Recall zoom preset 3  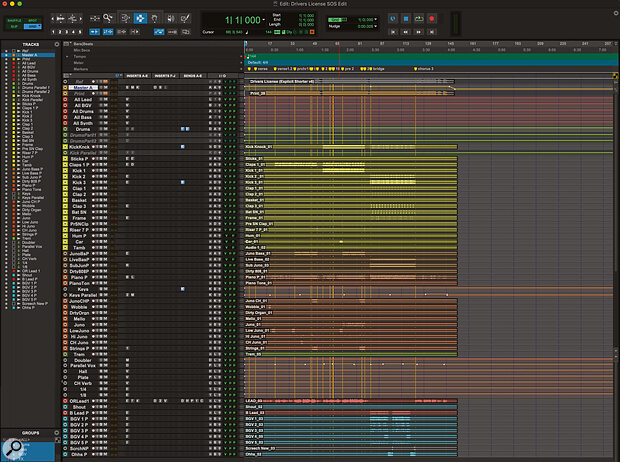(x=66, y=32)
